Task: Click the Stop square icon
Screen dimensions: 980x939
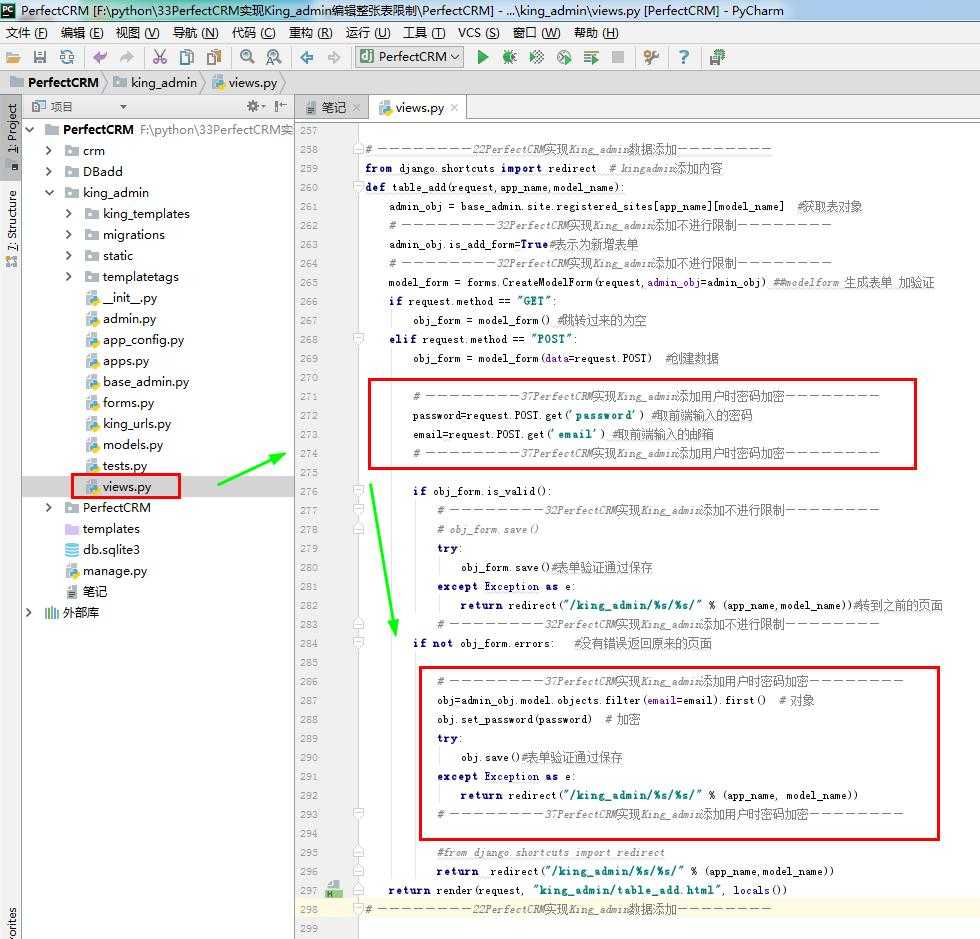Action: (618, 58)
